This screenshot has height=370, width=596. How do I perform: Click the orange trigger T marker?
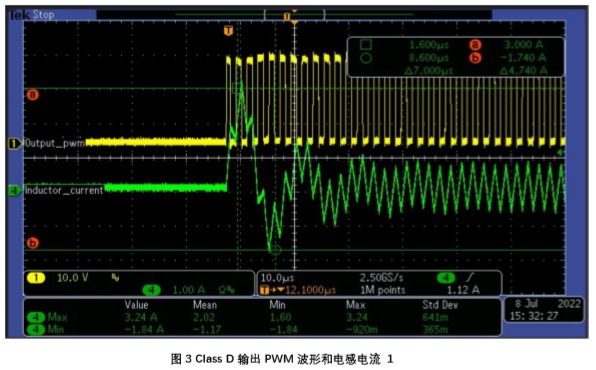(228, 31)
